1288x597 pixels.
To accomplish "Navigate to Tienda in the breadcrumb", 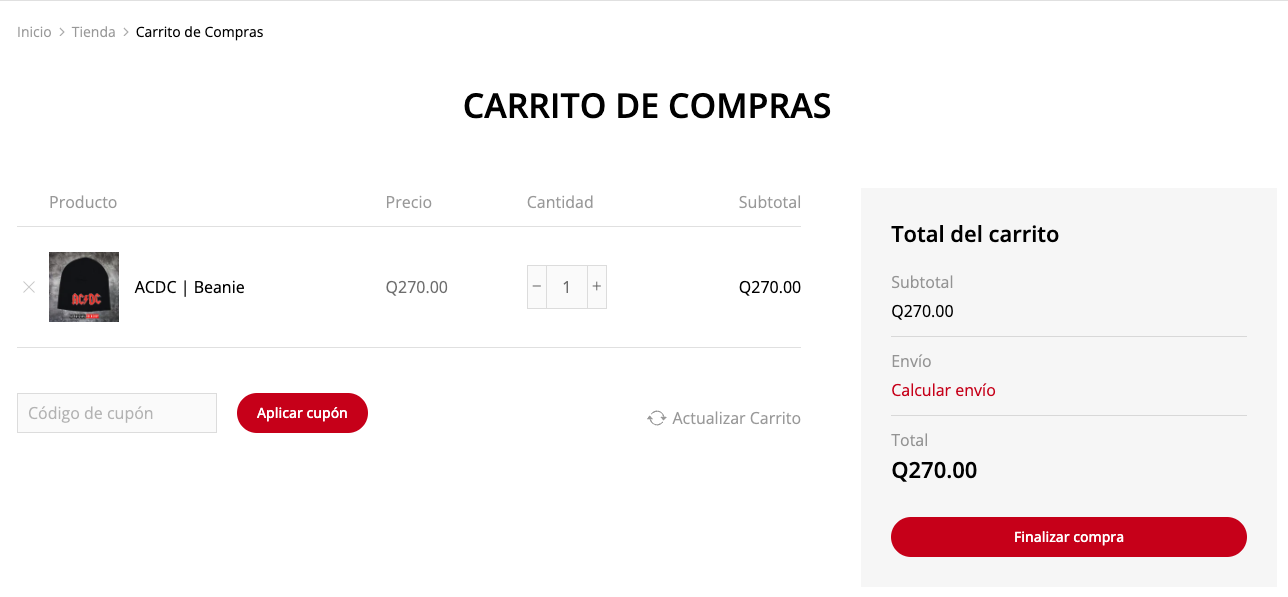I will pos(94,32).
